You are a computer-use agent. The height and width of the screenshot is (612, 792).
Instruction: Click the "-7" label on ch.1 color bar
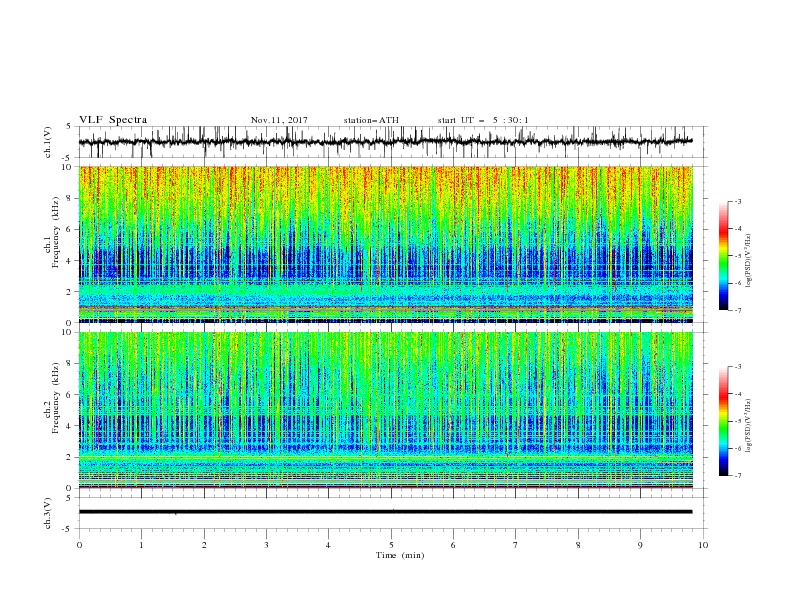coord(737,310)
